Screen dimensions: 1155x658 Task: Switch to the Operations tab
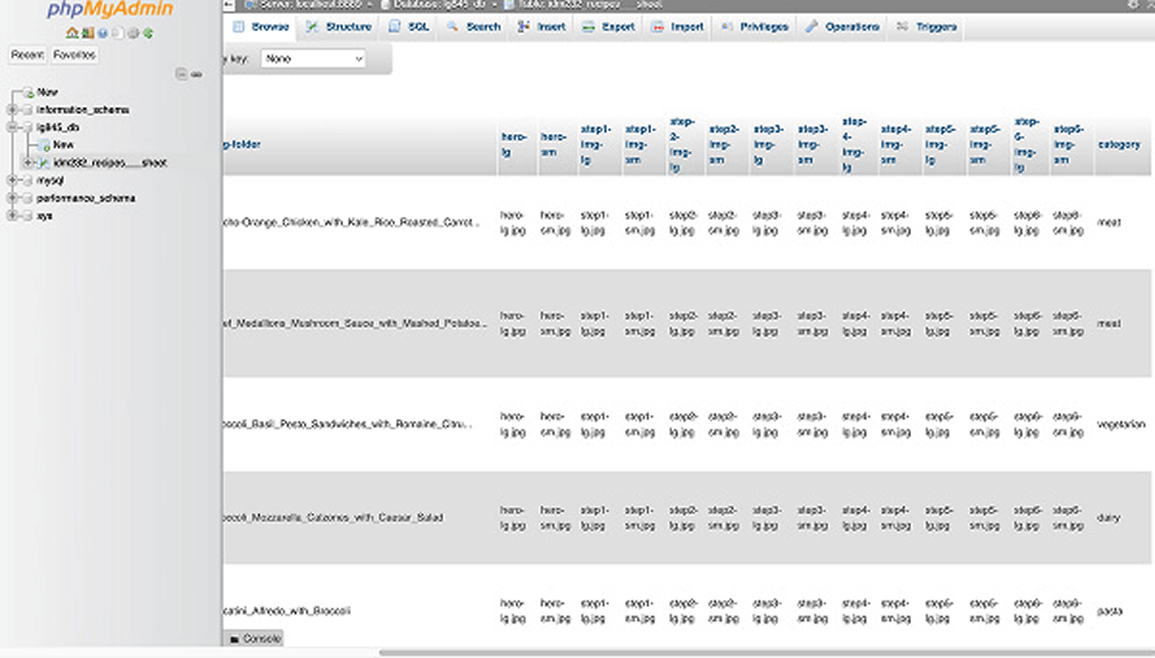pyautogui.click(x=842, y=27)
